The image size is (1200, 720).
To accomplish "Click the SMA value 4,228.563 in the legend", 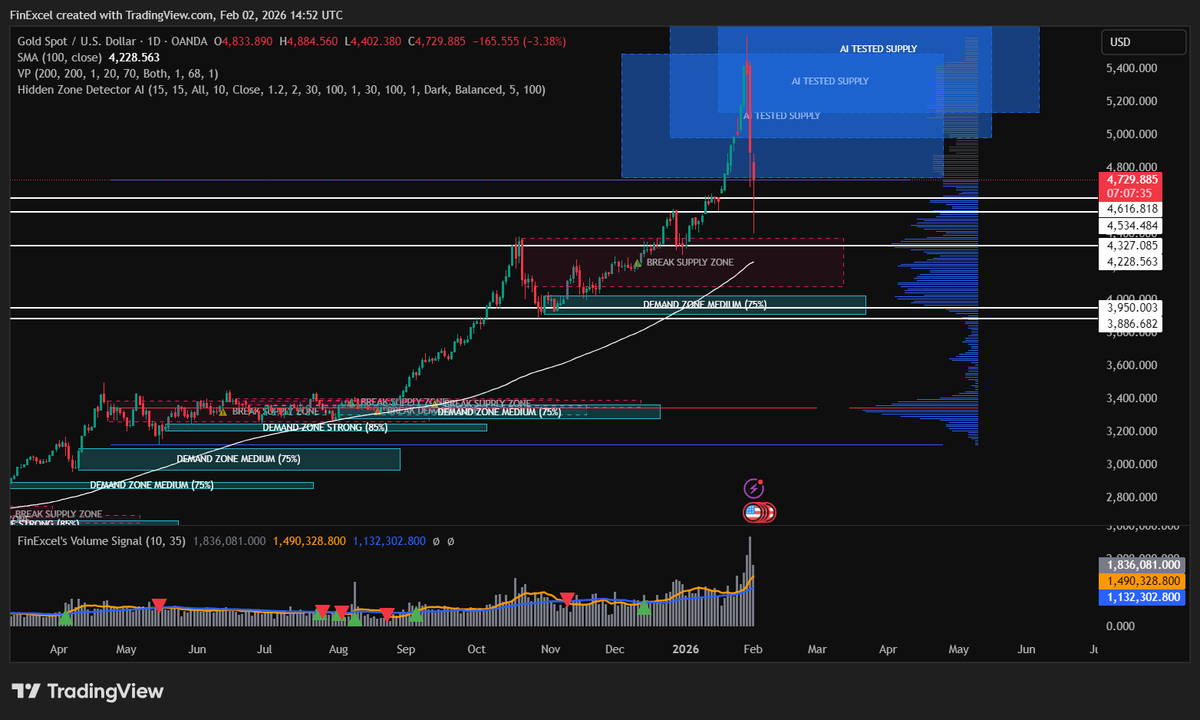I will [136, 57].
